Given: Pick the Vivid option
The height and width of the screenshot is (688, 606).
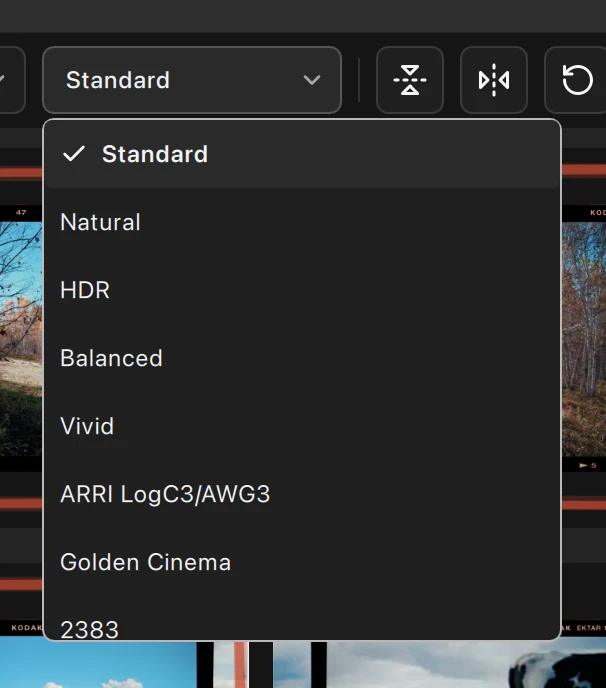Looking at the screenshot, I should coord(302,426).
